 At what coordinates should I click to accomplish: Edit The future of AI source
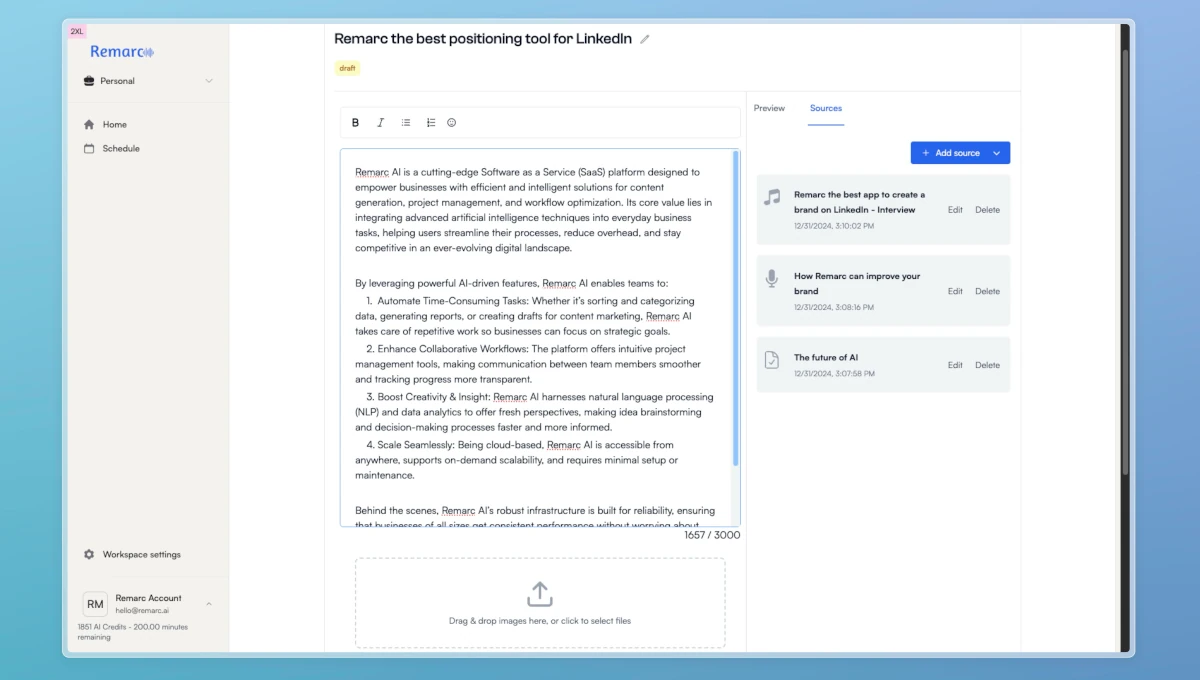pyautogui.click(x=955, y=365)
